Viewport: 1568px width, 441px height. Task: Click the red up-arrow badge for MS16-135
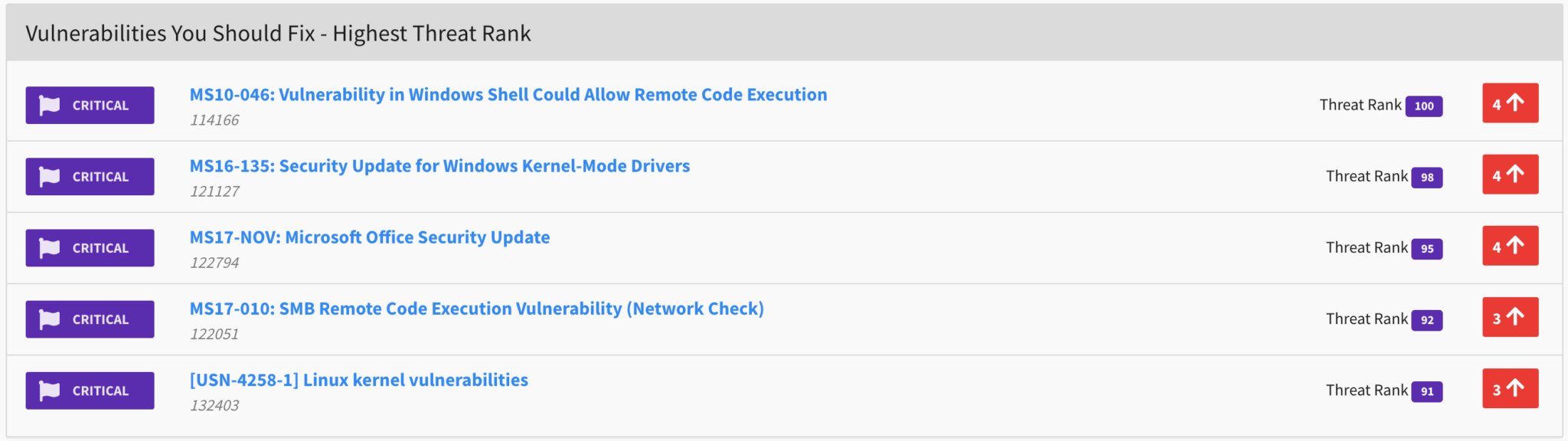(1510, 174)
